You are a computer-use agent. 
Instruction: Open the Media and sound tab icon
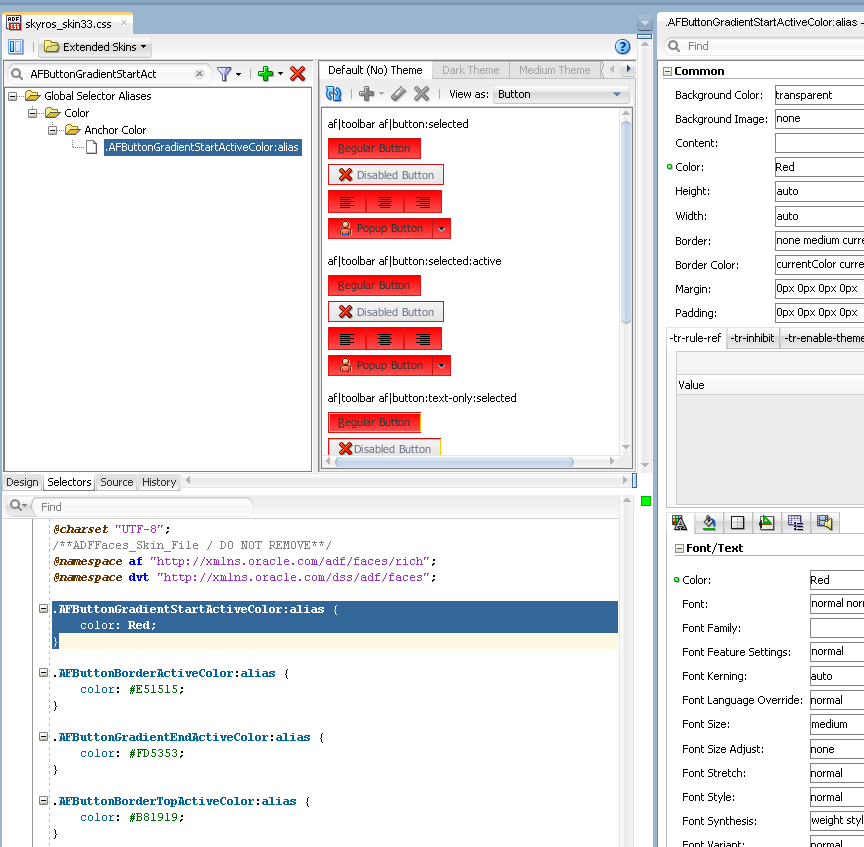click(x=824, y=522)
